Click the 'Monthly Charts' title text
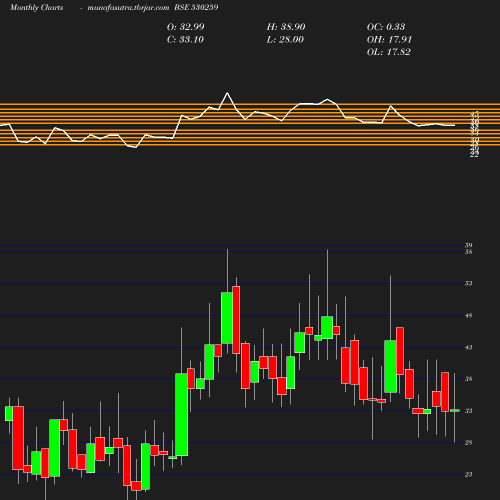The width and height of the screenshot is (500, 500). pyautogui.click(x=36, y=8)
